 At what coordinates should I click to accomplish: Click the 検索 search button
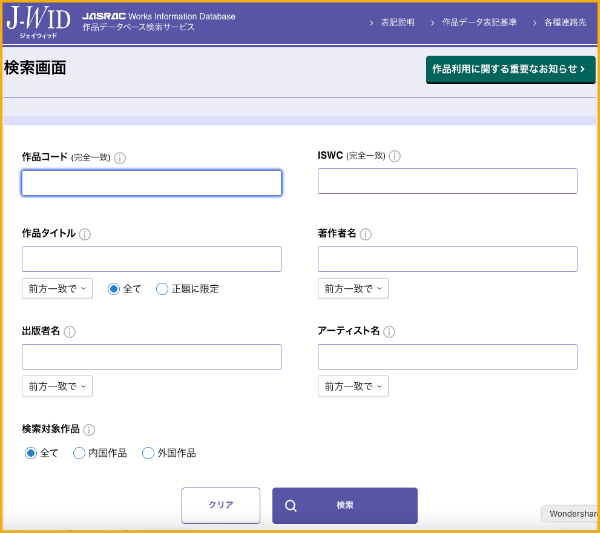click(x=345, y=505)
